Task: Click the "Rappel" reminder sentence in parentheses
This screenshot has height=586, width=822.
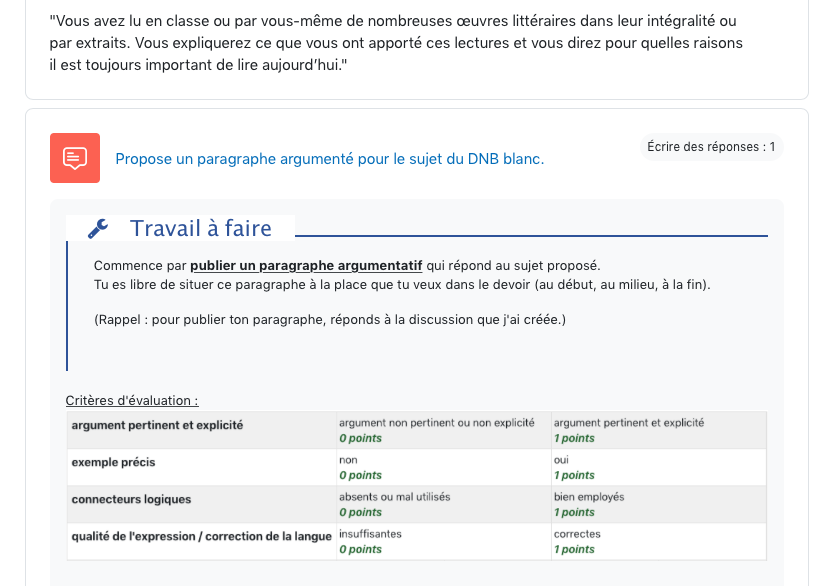Action: point(329,320)
